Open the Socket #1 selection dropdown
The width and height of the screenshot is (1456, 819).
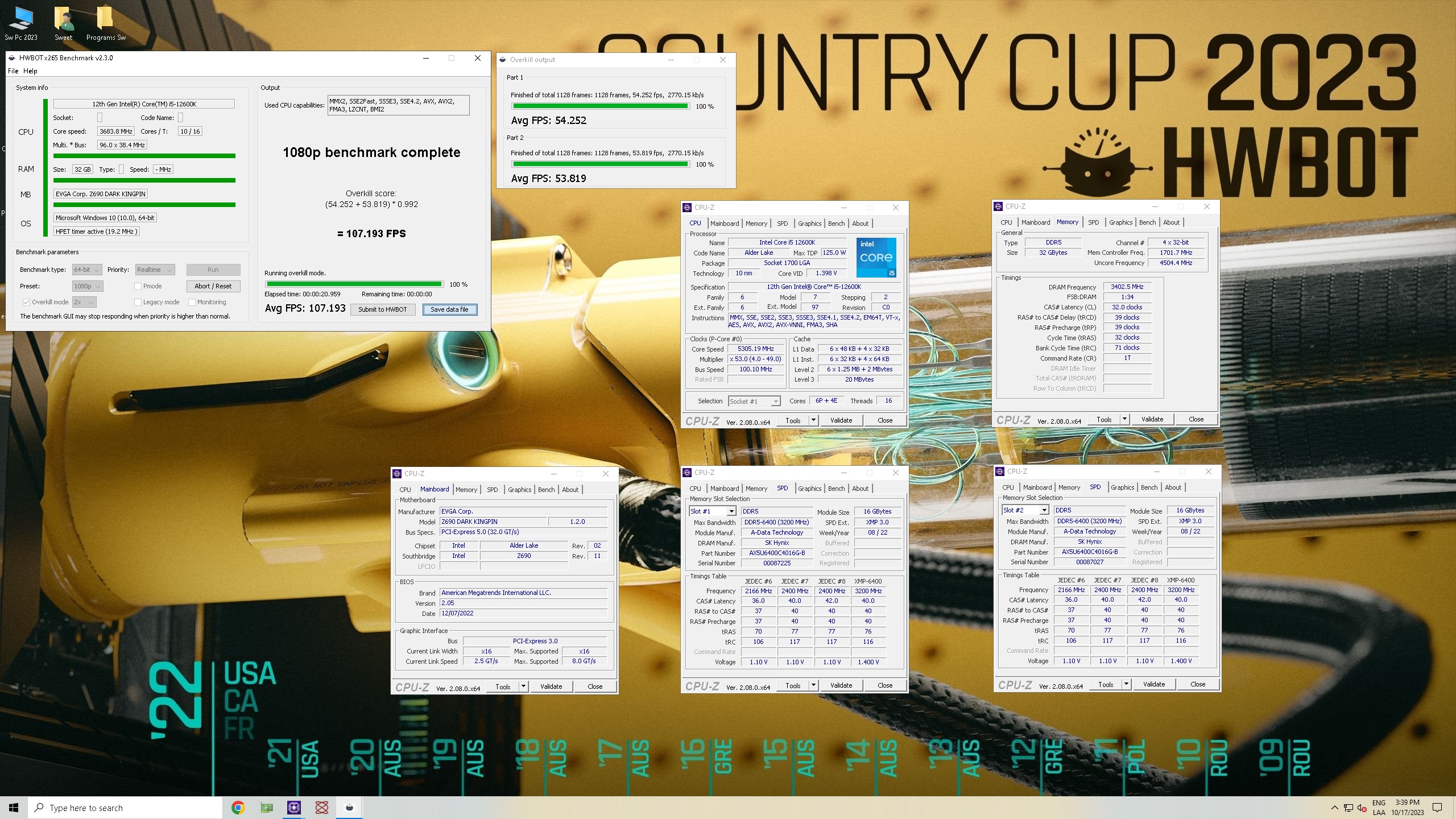[755, 402]
